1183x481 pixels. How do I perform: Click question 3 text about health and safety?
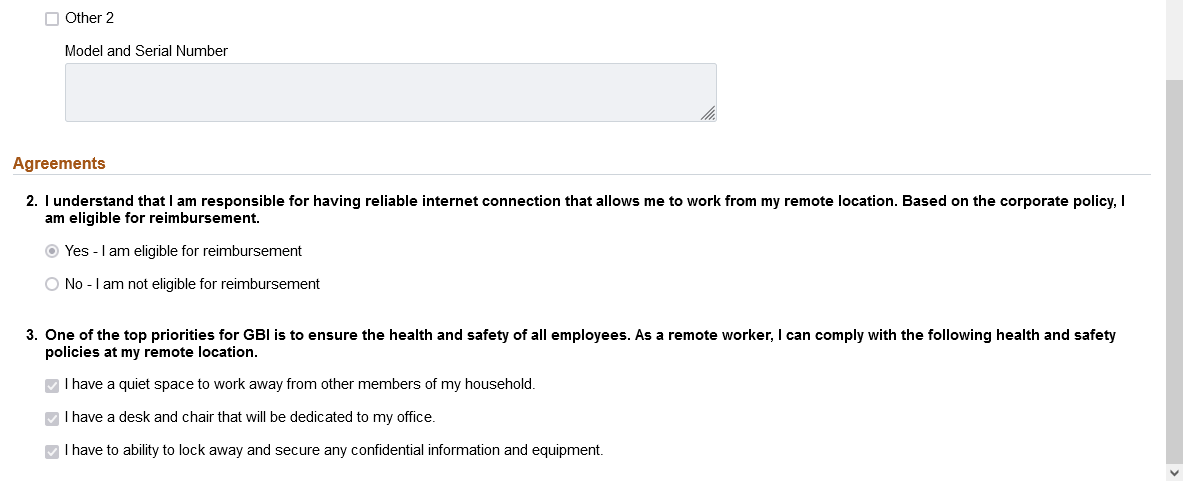[x=580, y=343]
